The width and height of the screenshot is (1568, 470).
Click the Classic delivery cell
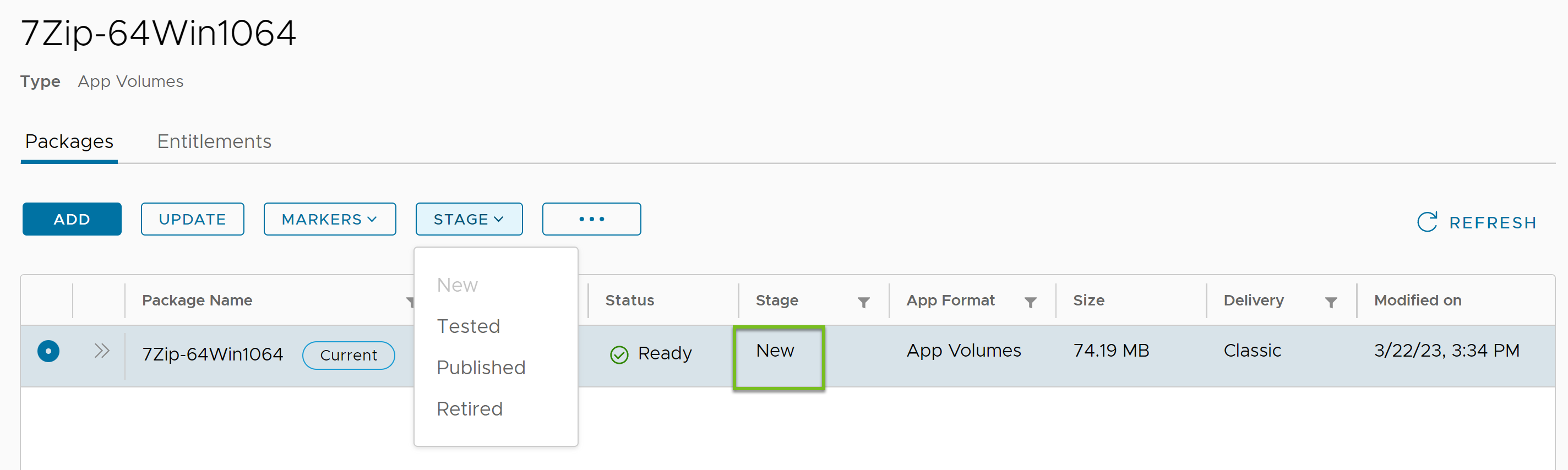point(1252,351)
